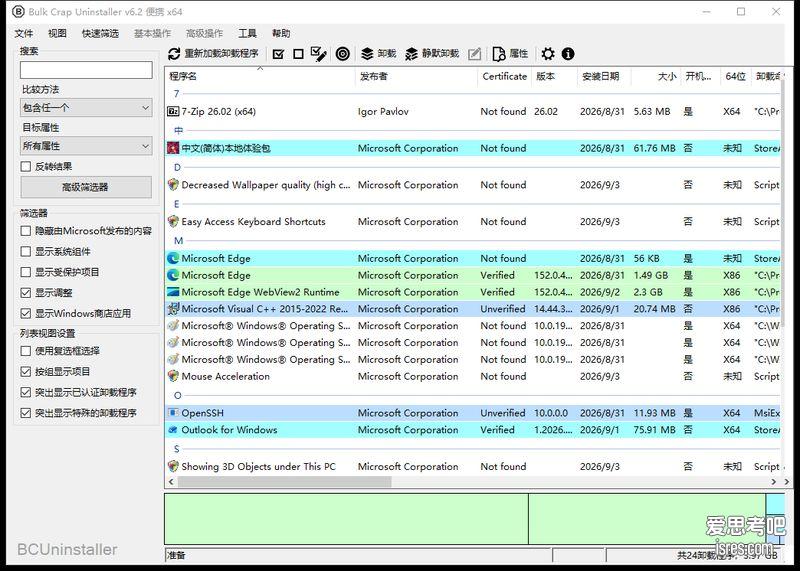This screenshot has width=800, height=571.
Task: Click the Easy Access Keyboard Shortcuts icon
Action: click(x=173, y=221)
